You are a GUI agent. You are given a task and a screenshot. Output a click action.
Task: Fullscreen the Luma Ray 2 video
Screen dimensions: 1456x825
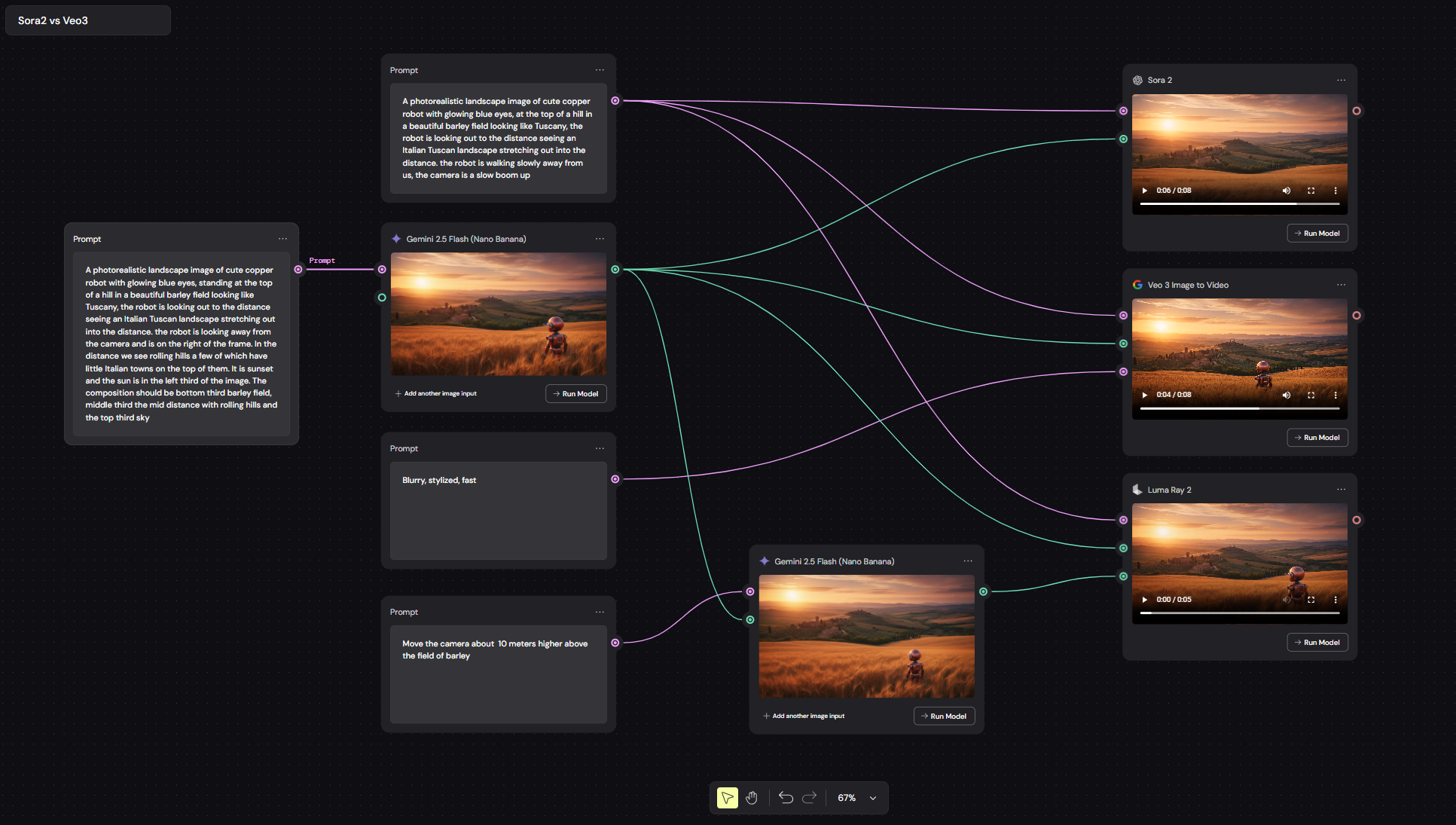click(x=1311, y=600)
